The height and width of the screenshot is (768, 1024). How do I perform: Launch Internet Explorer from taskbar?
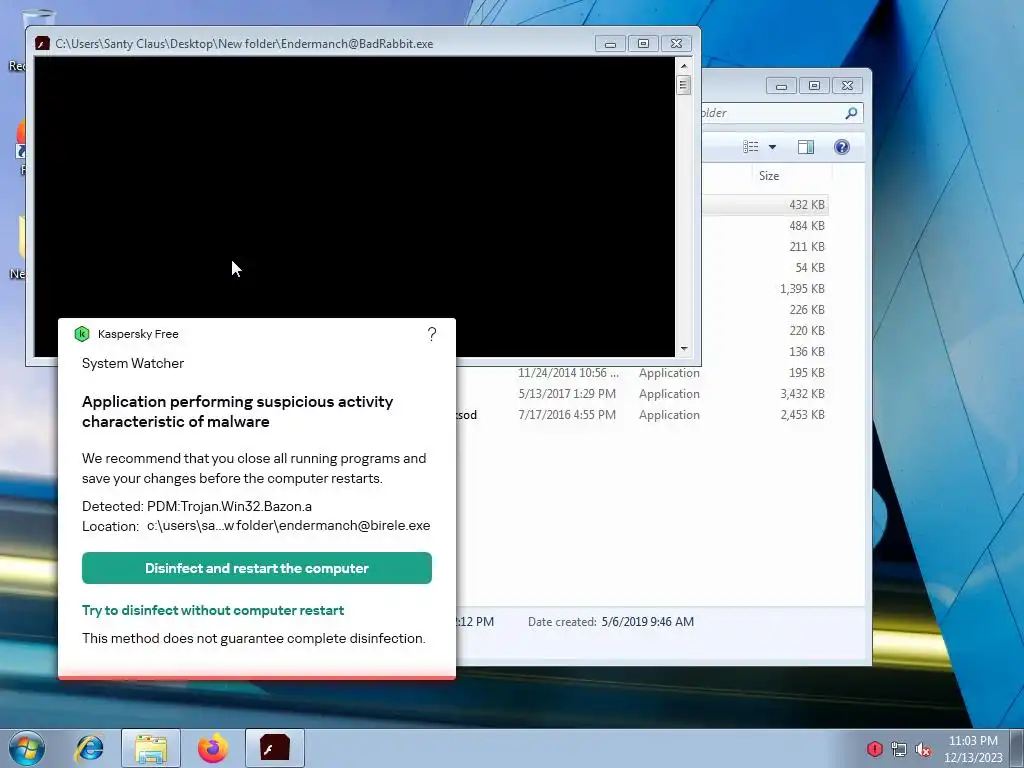click(89, 748)
